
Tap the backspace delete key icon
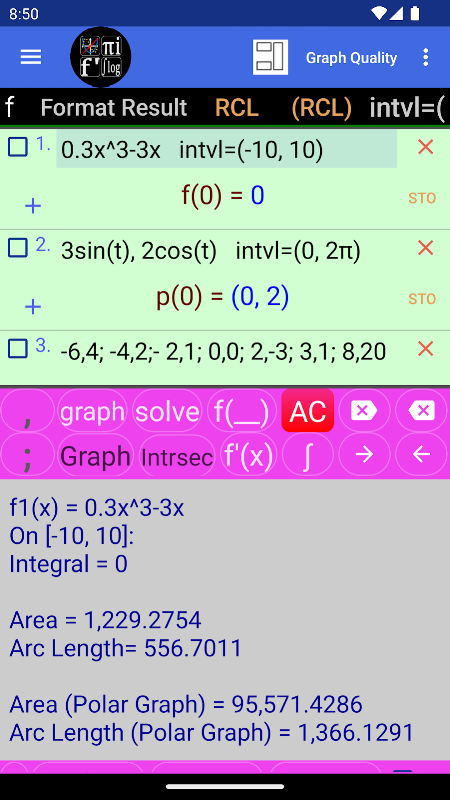click(421, 410)
